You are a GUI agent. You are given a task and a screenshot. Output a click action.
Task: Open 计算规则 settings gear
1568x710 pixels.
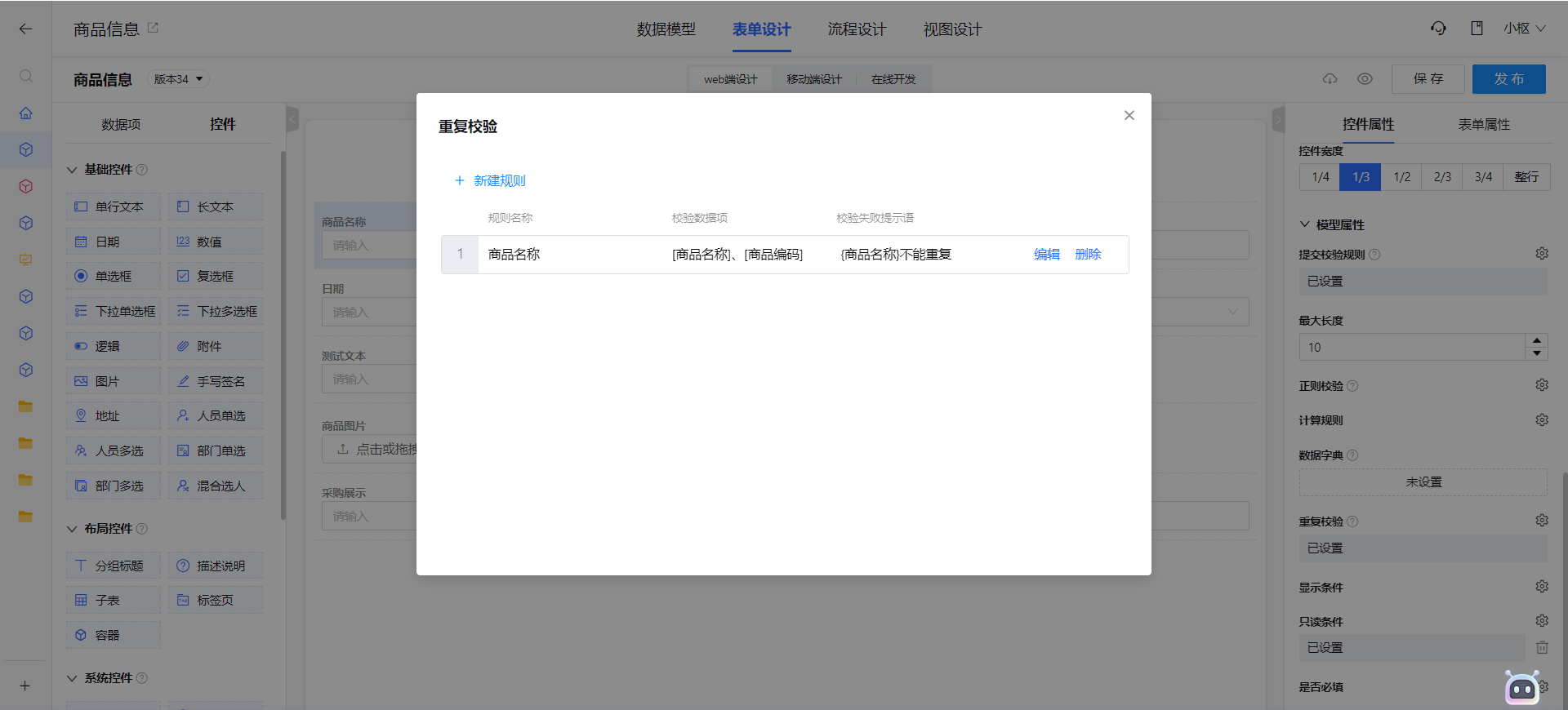(1542, 419)
